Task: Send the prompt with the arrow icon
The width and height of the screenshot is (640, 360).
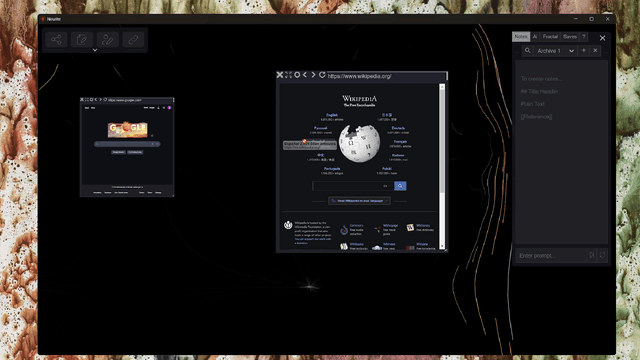Action: pos(591,256)
